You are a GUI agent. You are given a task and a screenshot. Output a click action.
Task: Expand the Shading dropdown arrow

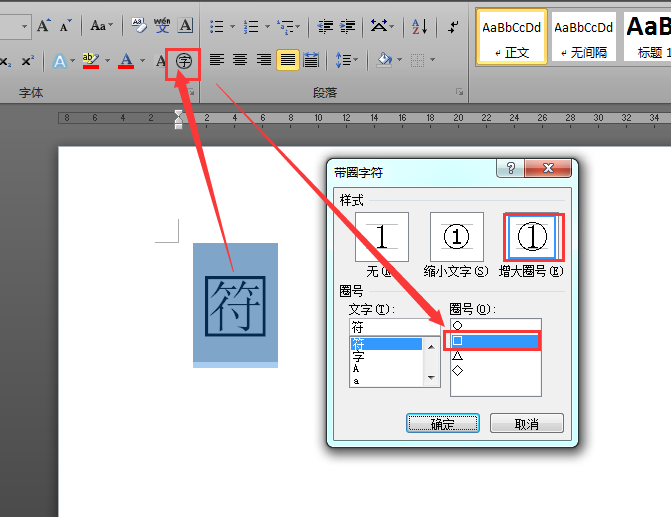pyautogui.click(x=400, y=60)
